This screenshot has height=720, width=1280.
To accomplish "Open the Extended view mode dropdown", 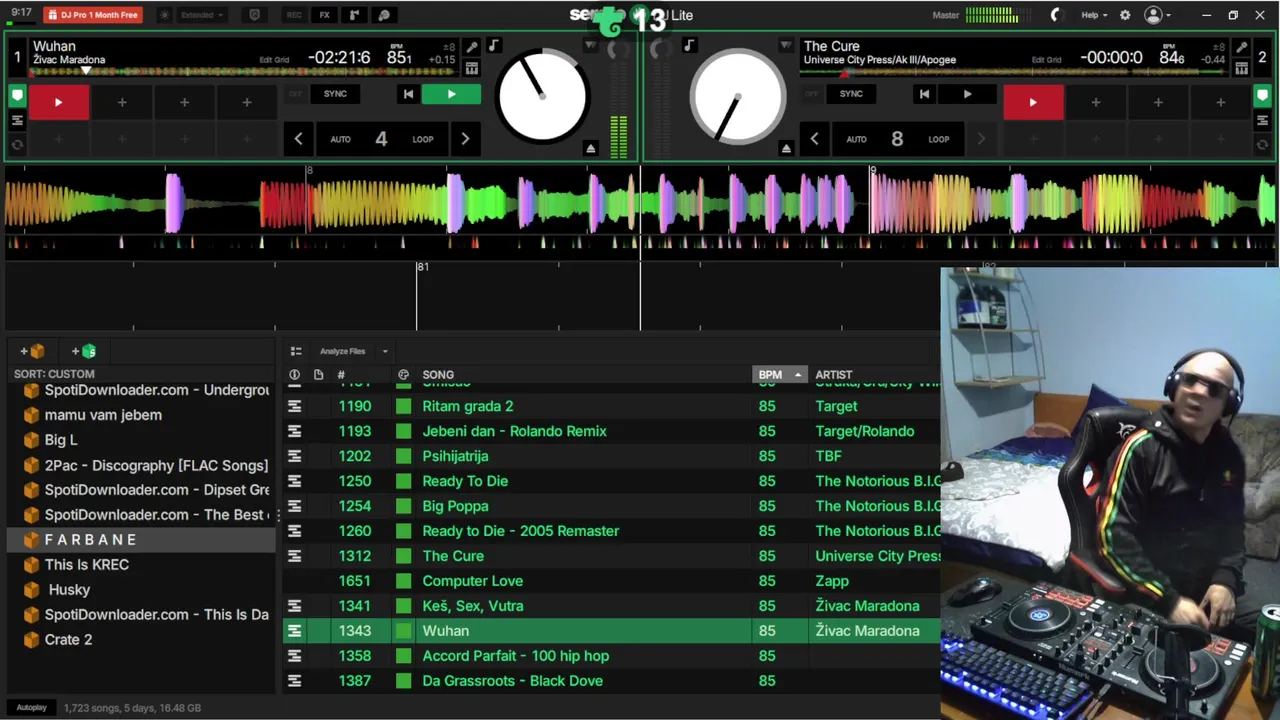I will click(x=202, y=15).
